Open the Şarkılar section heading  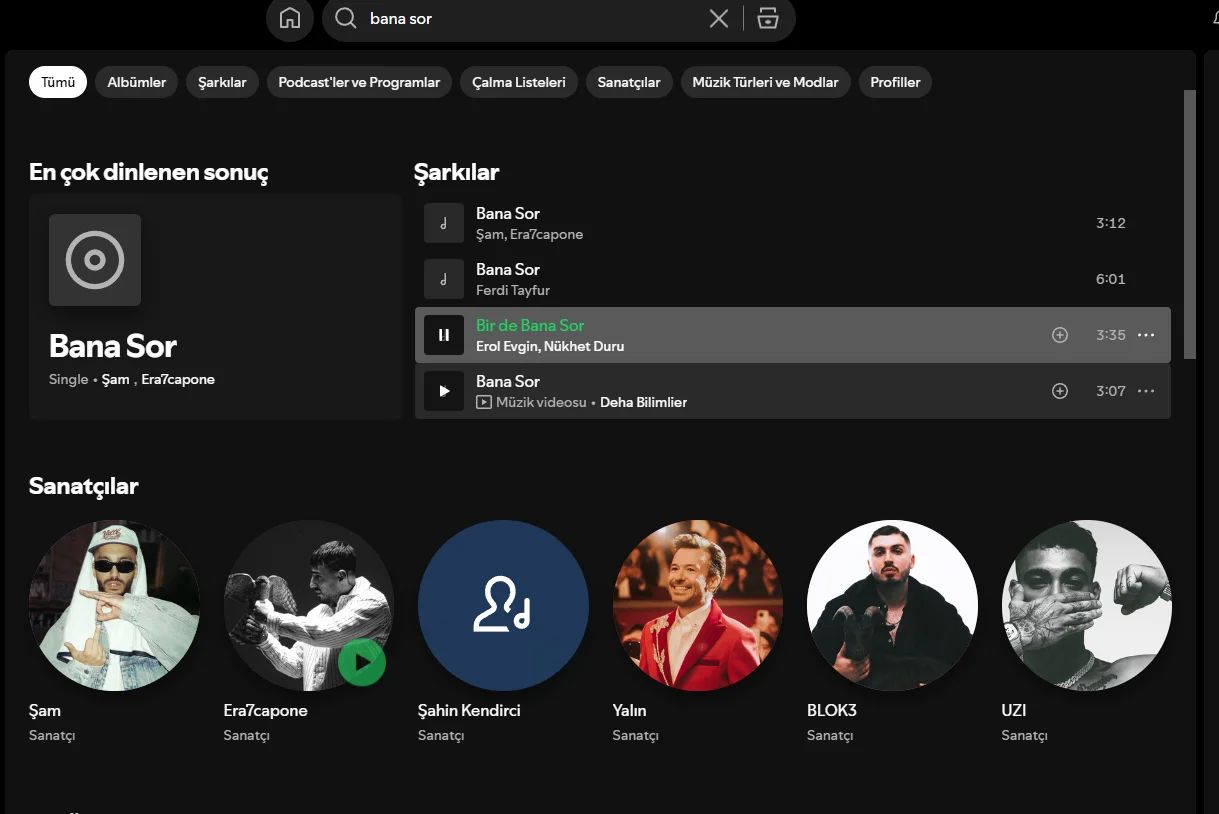coord(456,172)
